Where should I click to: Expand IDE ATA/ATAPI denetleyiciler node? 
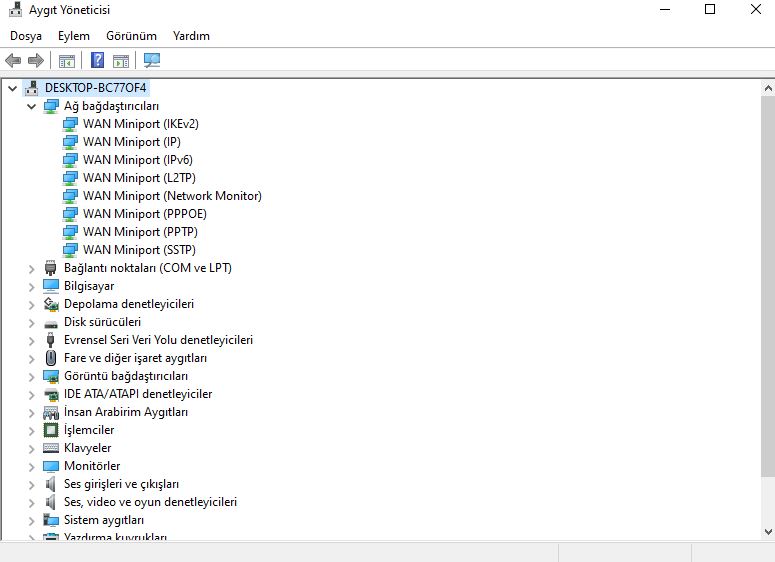32,394
